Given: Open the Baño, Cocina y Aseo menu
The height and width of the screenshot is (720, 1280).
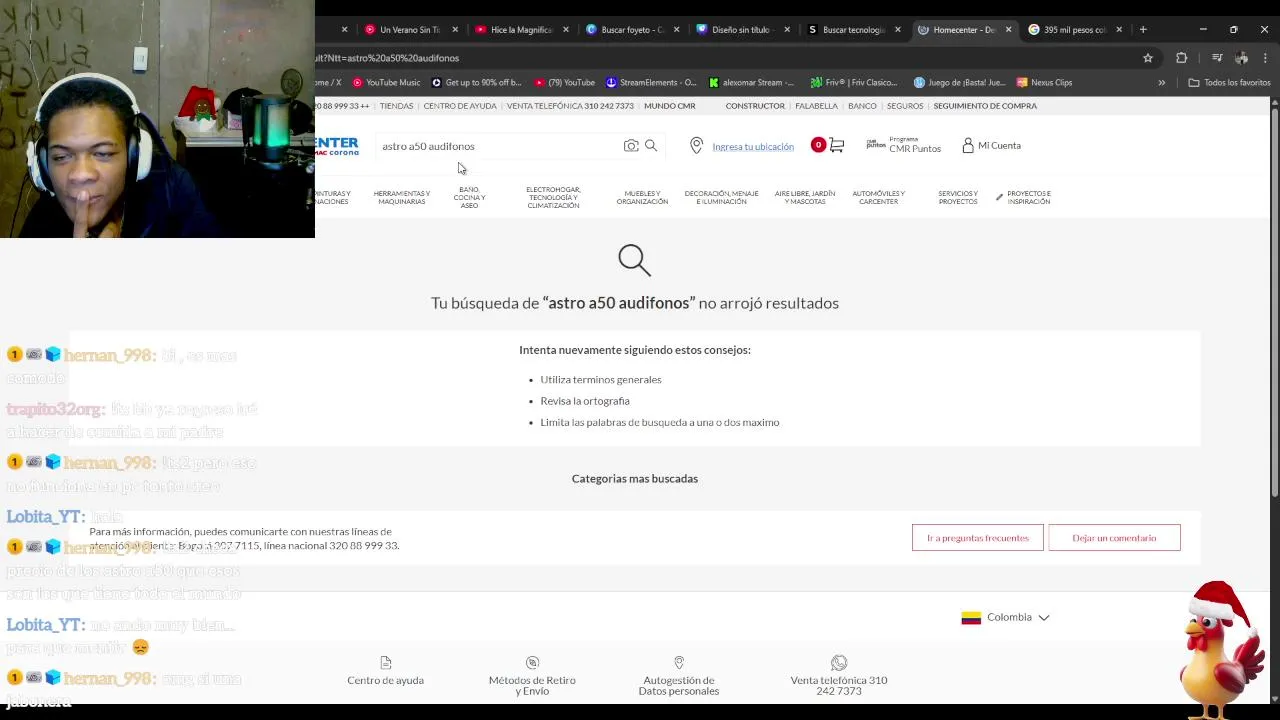Looking at the screenshot, I should [x=469, y=197].
